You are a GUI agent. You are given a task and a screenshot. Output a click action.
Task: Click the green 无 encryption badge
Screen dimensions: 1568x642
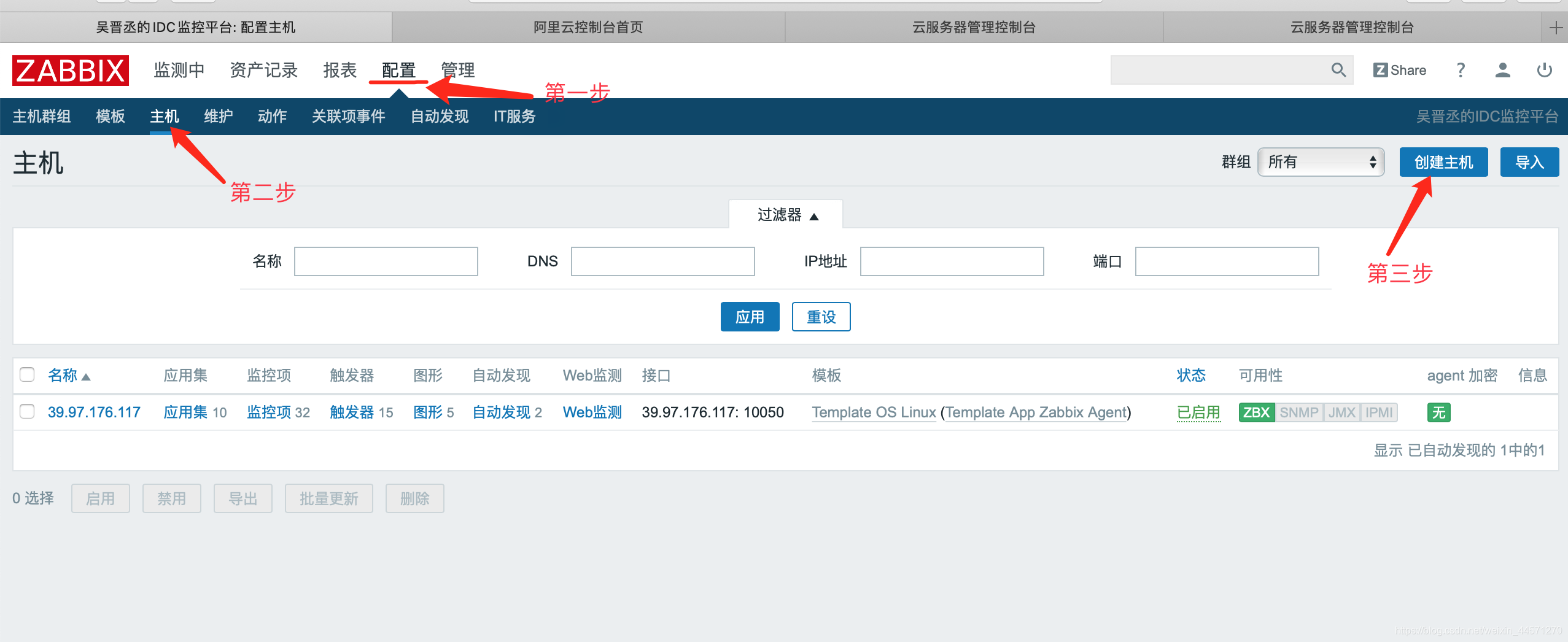[x=1438, y=412]
